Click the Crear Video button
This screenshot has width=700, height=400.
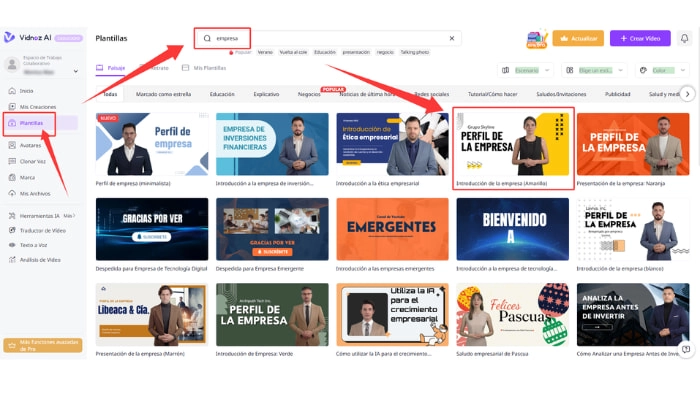point(640,38)
